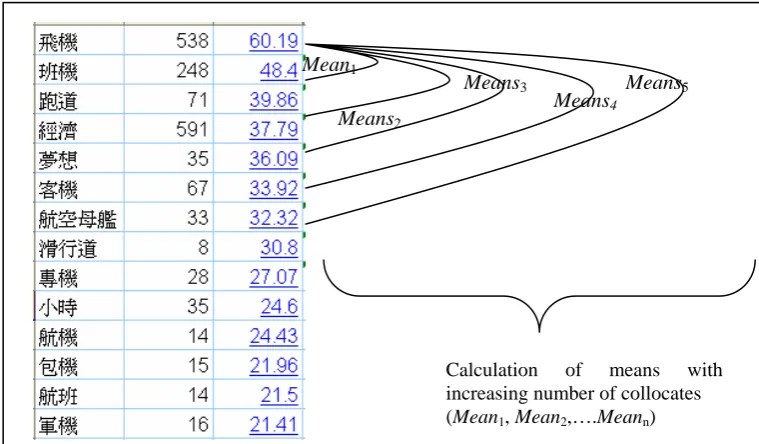The image size is (759, 444).
Task: Select the frequency value 71
Action: tap(197, 100)
